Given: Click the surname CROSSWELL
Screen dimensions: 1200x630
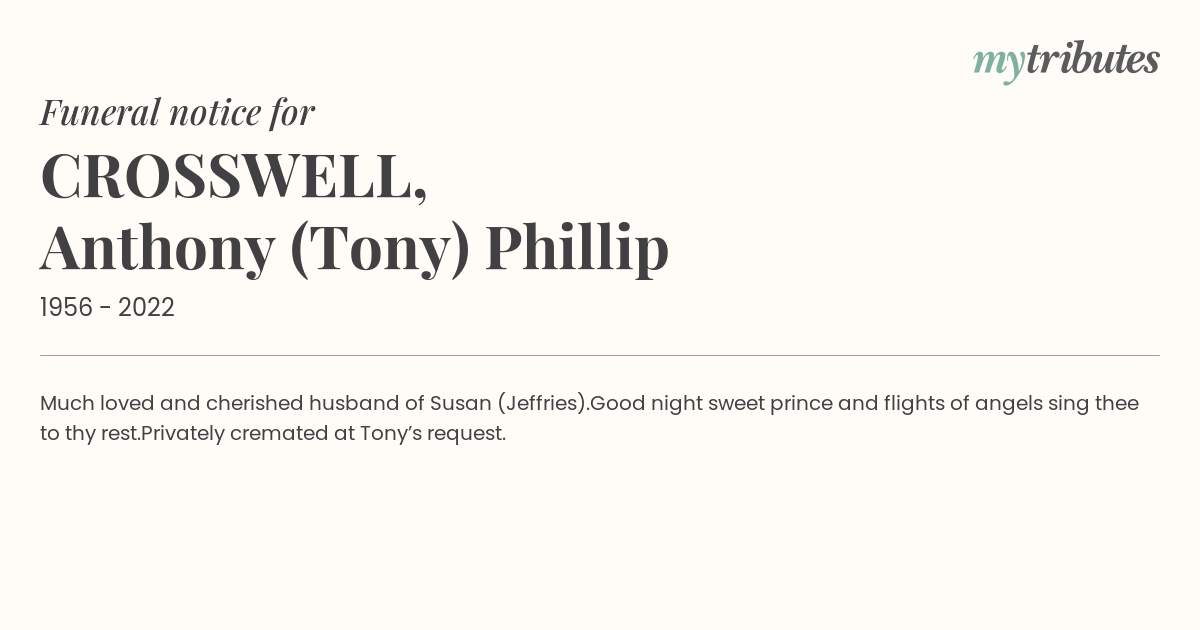Looking at the screenshot, I should (x=234, y=177).
